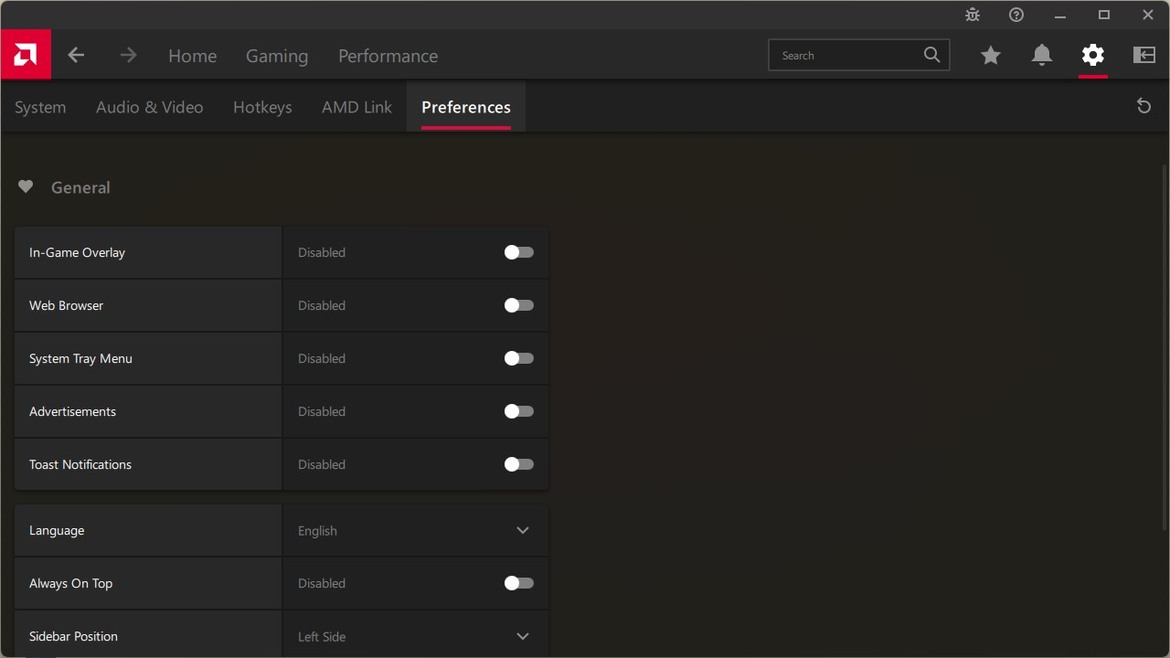
Task: Open the Gaming menu
Action: 277,56
